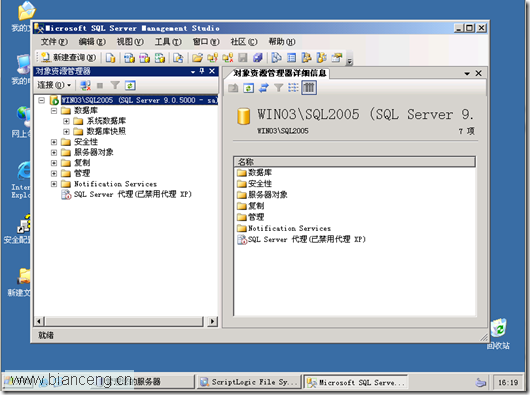The width and height of the screenshot is (530, 395).
Task: Click the Template Explorer toolbar icon
Action: coord(321,58)
